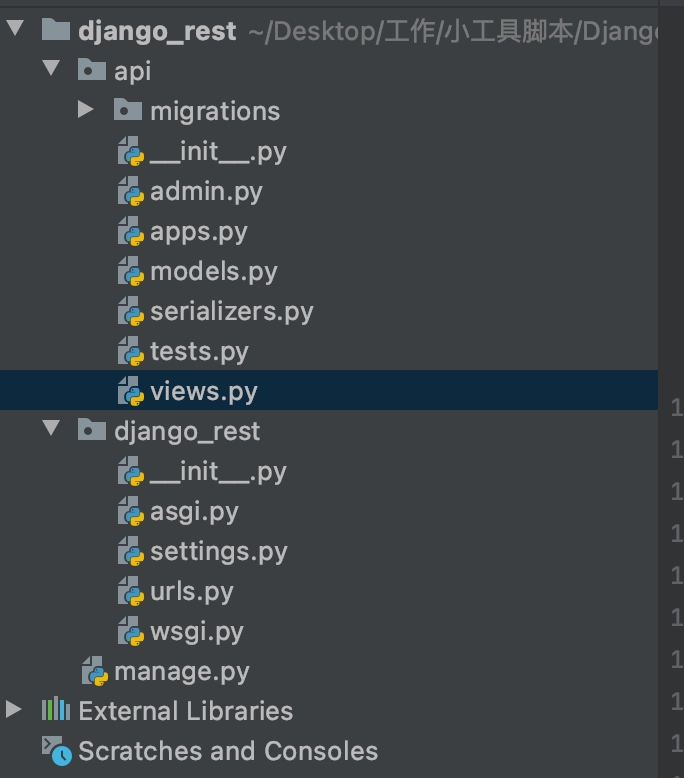Click the api package folder icon
The width and height of the screenshot is (684, 778).
tap(92, 70)
